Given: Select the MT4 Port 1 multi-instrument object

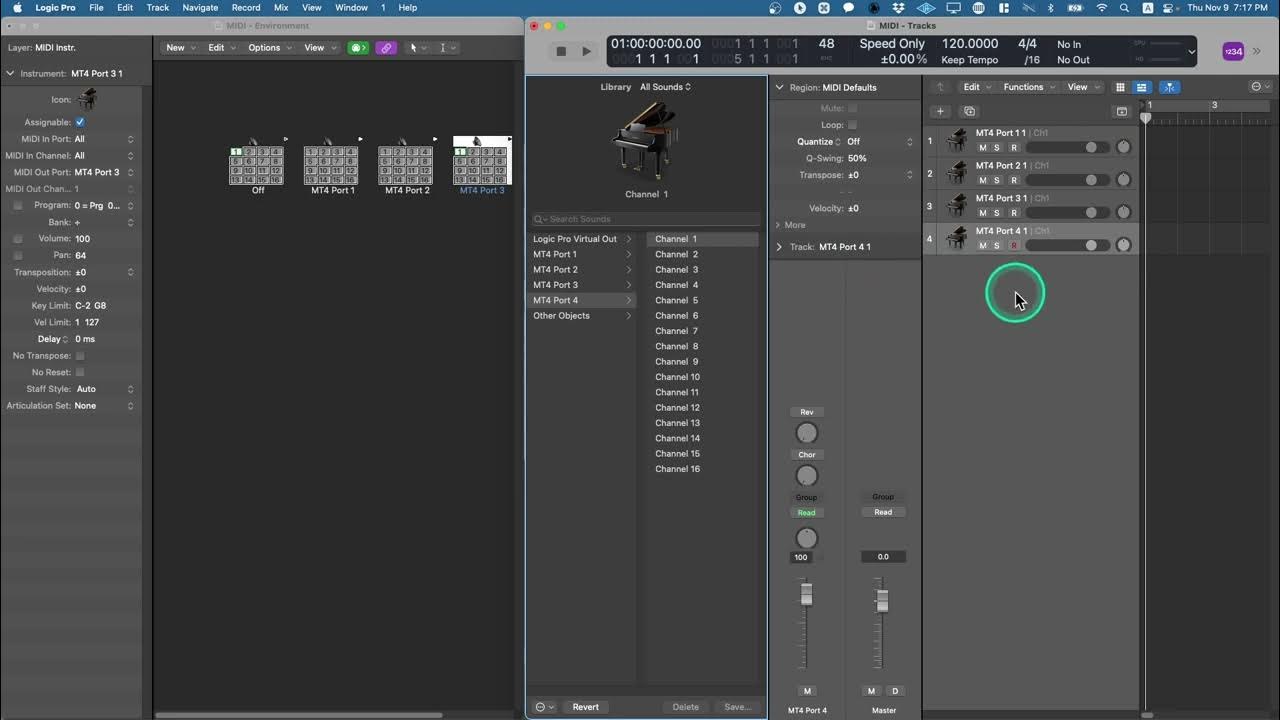Looking at the screenshot, I should click(332, 165).
